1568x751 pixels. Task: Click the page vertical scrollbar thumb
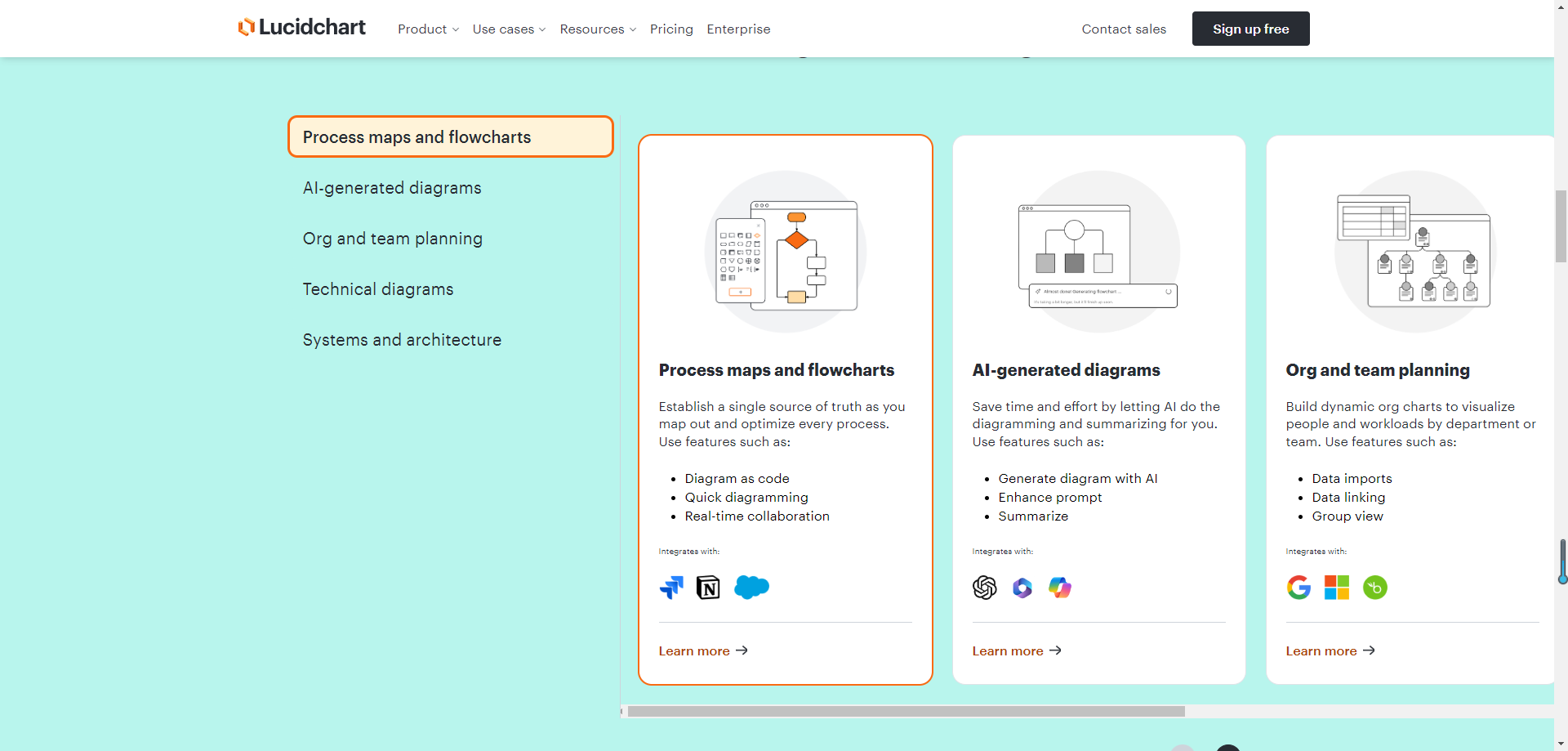tap(1561, 226)
